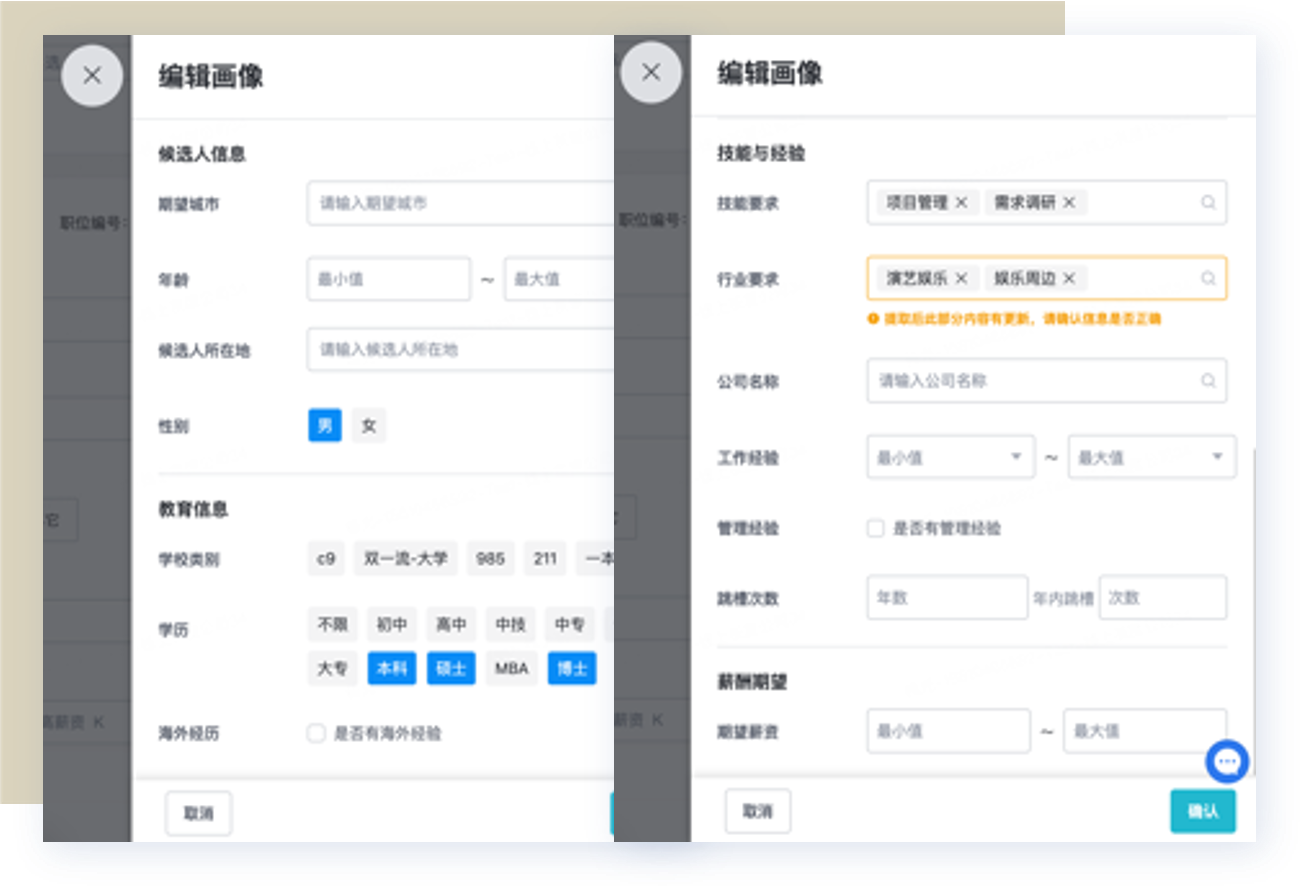This screenshot has height=890, width=1304.
Task: Click the 确认 button
Action: coord(1203,812)
